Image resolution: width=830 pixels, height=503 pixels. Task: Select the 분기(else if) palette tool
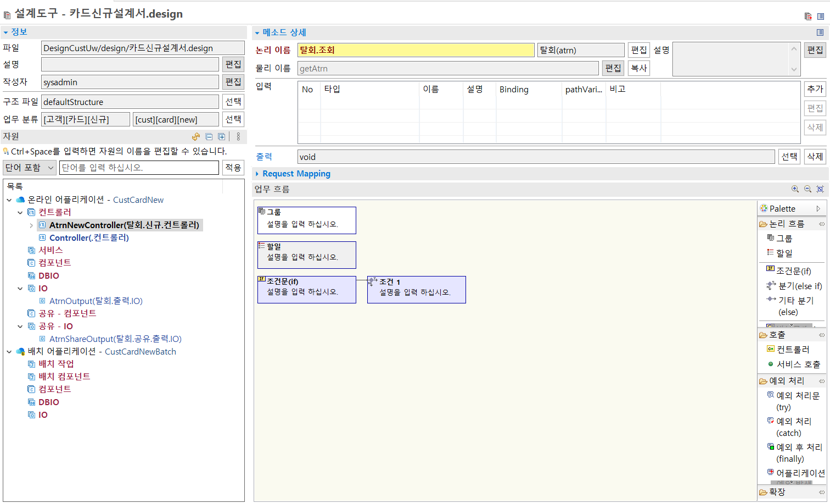coord(794,286)
